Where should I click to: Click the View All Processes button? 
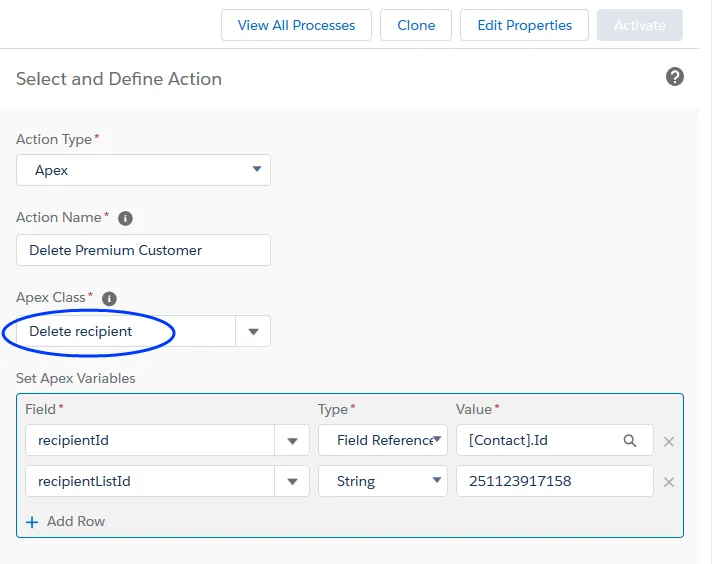point(297,25)
